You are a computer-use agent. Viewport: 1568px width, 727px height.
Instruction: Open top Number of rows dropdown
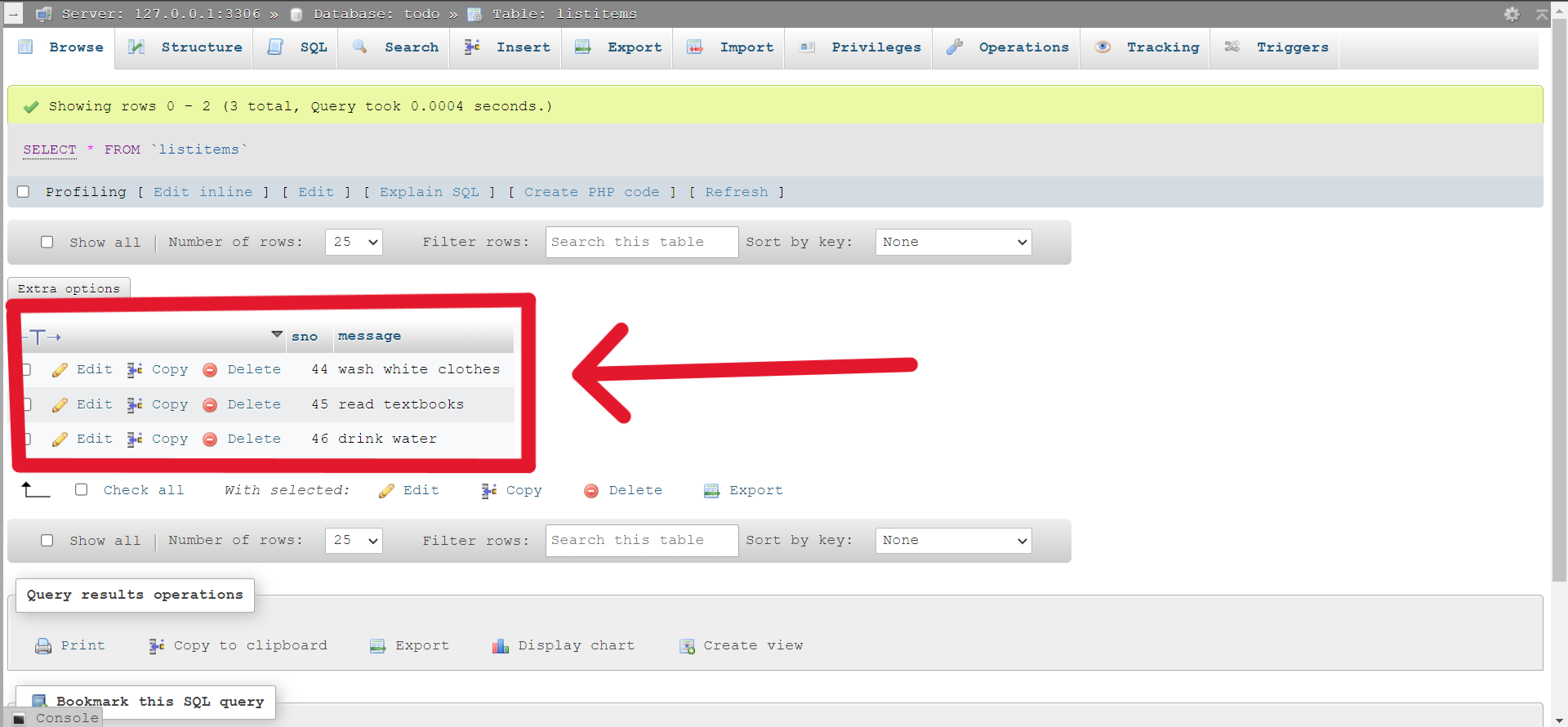click(354, 242)
